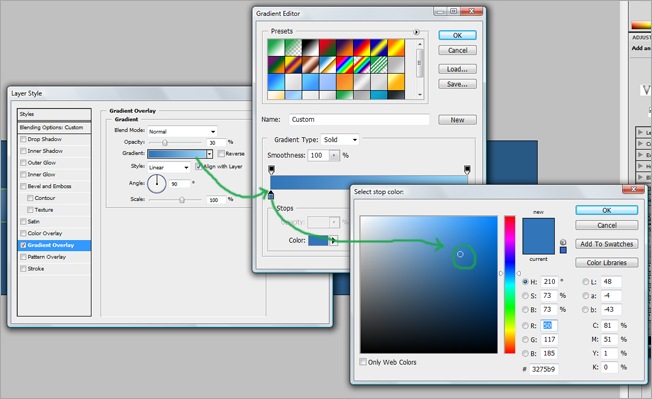Click Add To Swatches button
Image resolution: width=652 pixels, height=399 pixels.
(607, 244)
